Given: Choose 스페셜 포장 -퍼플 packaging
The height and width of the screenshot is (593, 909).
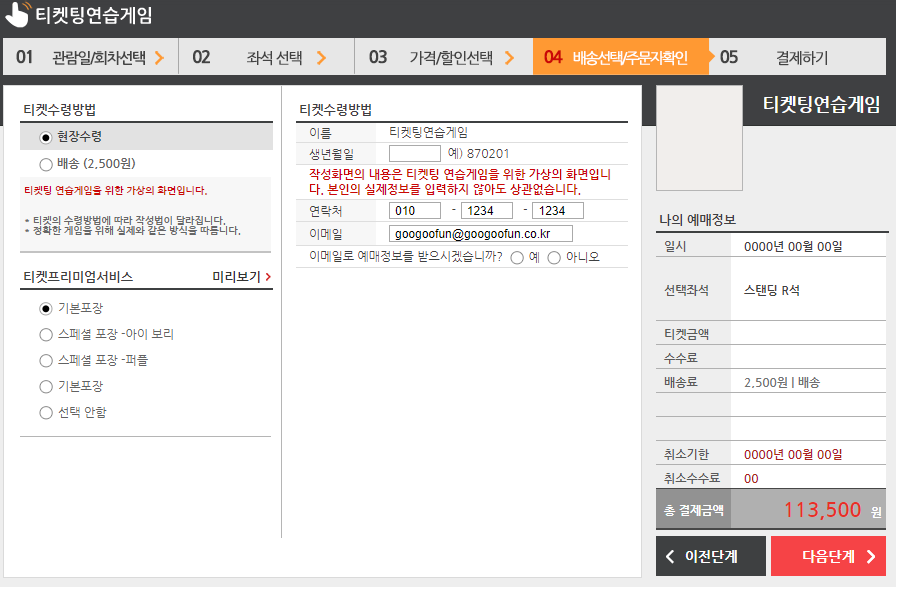Looking at the screenshot, I should (x=45, y=360).
